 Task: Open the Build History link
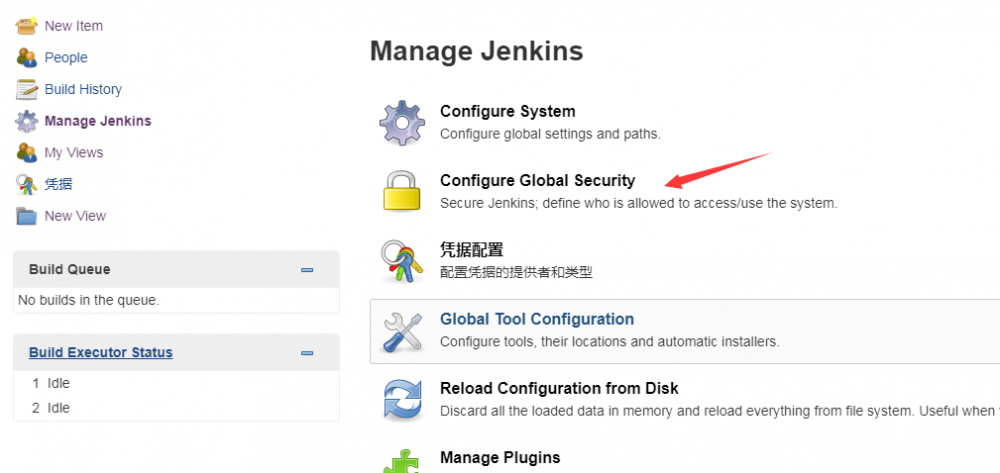(83, 89)
